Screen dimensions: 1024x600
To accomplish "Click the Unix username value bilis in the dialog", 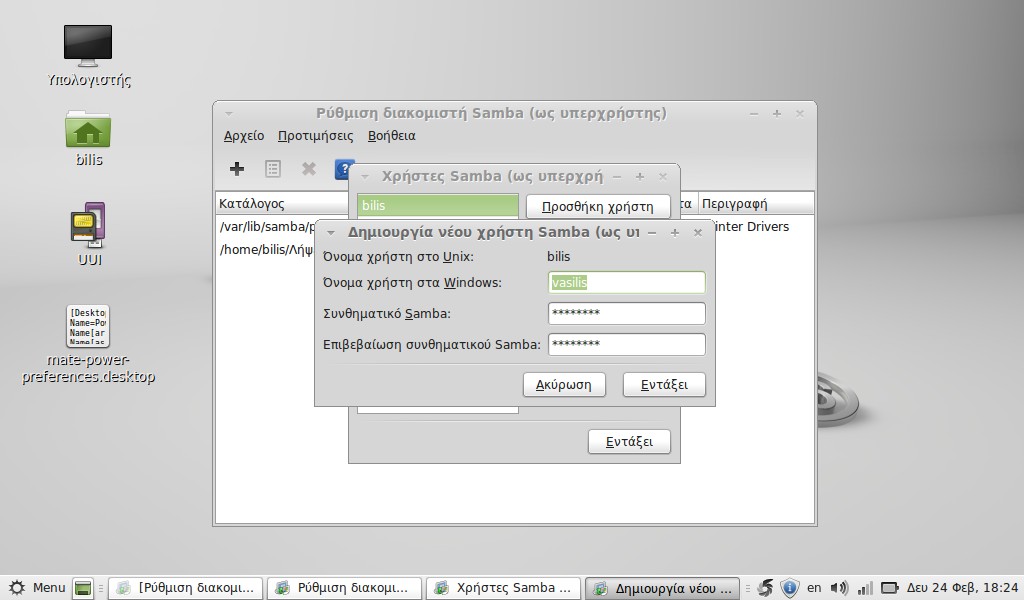I will pos(559,257).
